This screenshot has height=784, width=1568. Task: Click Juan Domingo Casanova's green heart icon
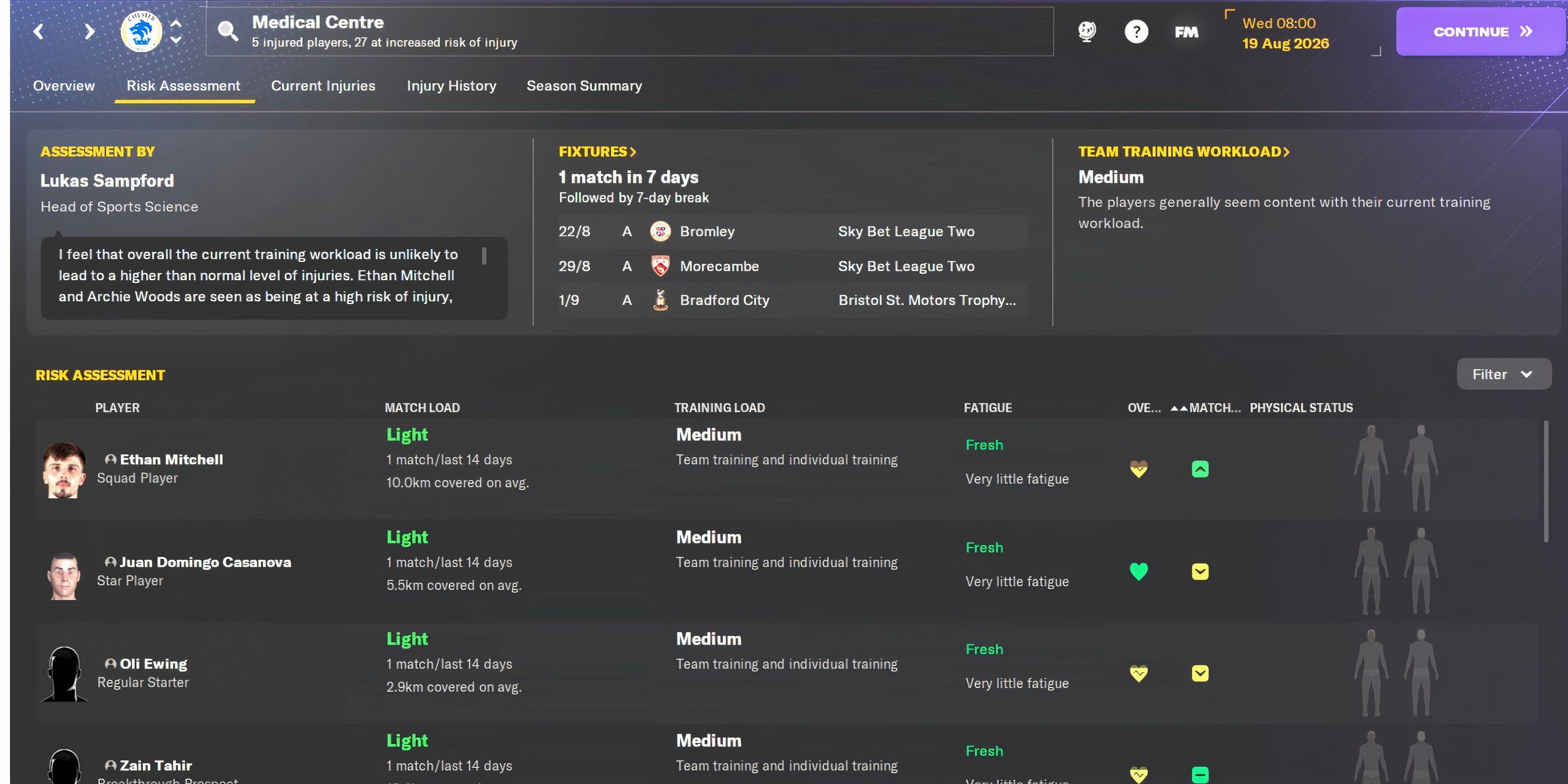(x=1139, y=571)
